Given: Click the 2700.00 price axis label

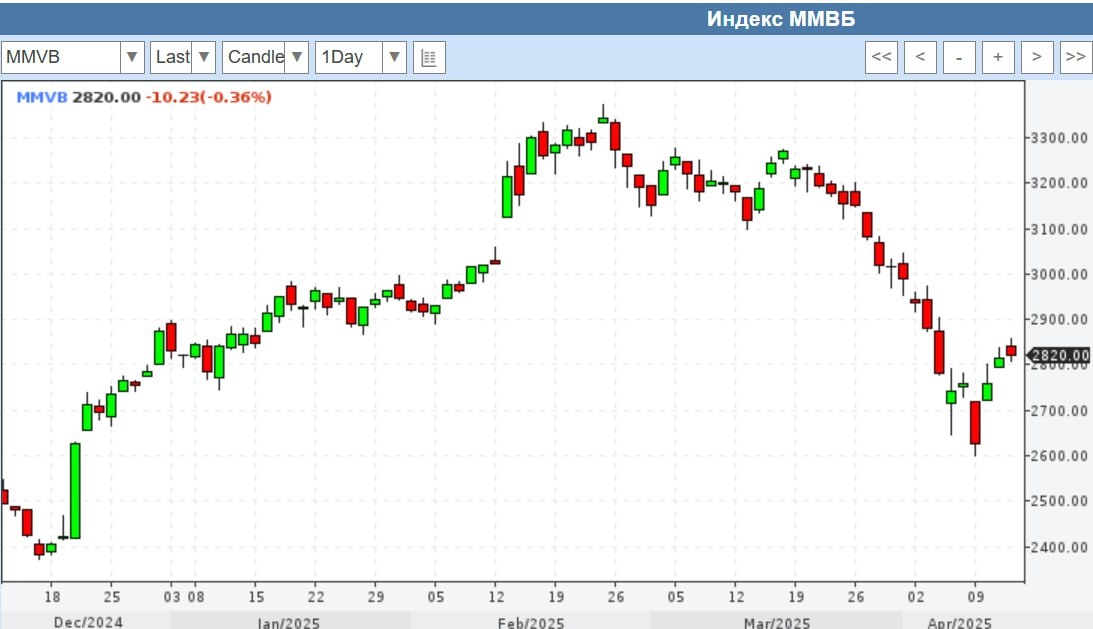Looking at the screenshot, I should point(1060,411).
